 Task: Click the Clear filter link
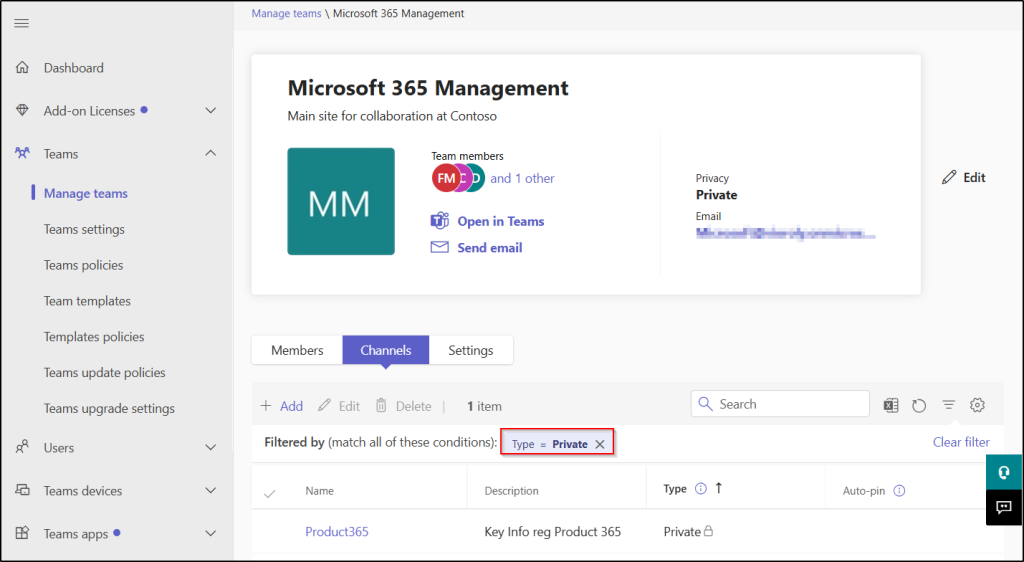[961, 442]
